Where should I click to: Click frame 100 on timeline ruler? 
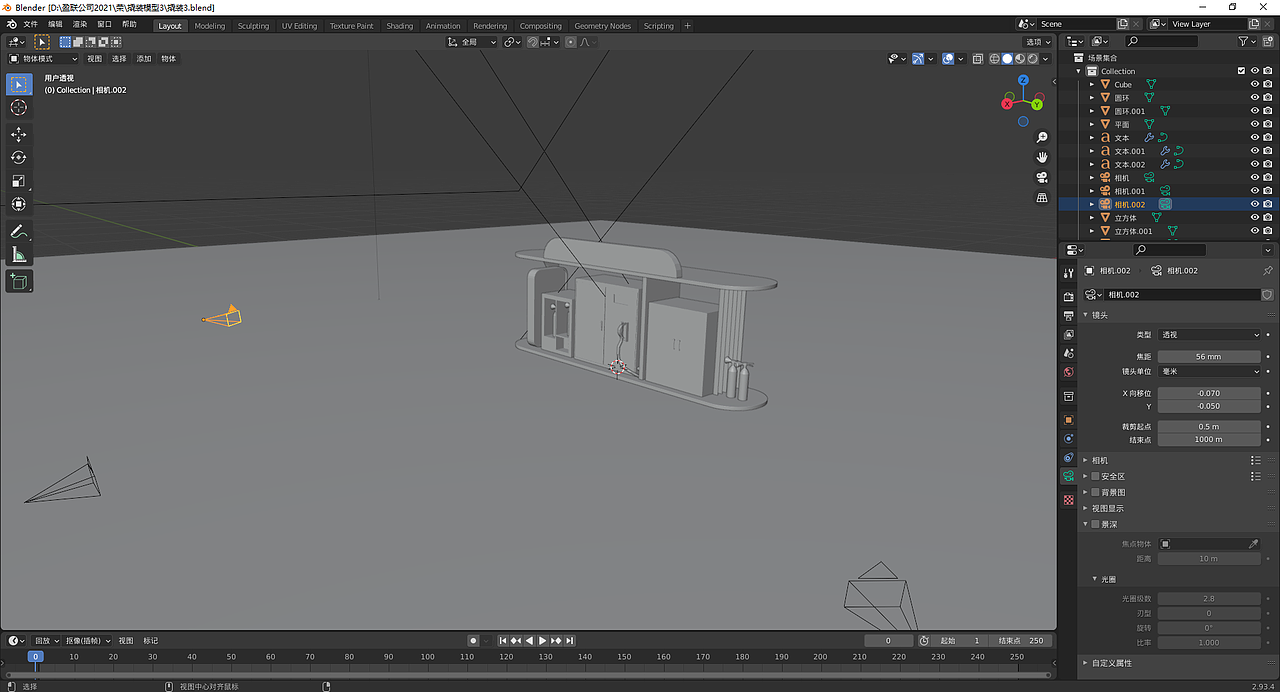click(x=428, y=657)
